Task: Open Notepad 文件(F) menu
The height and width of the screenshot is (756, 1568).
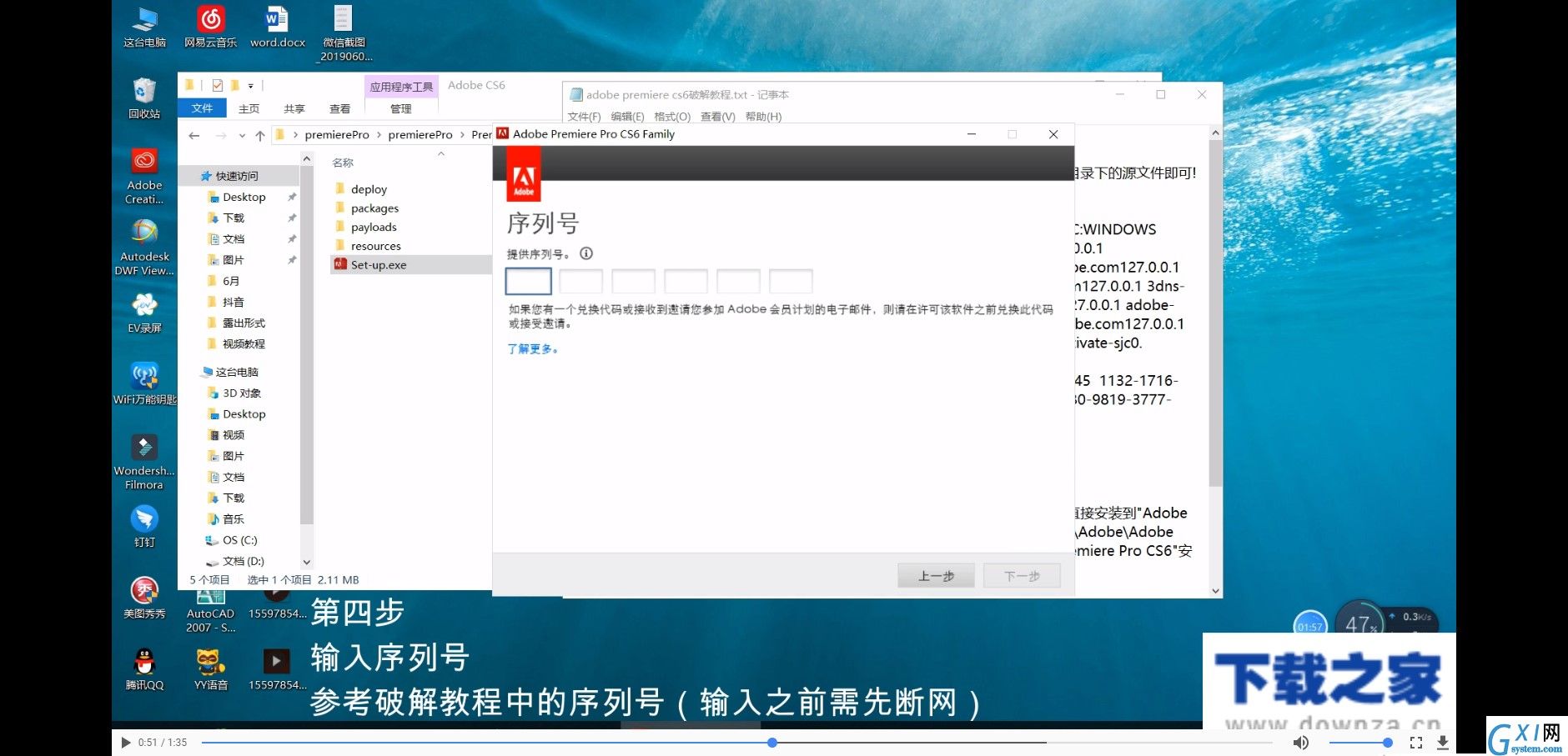Action: pos(584,117)
